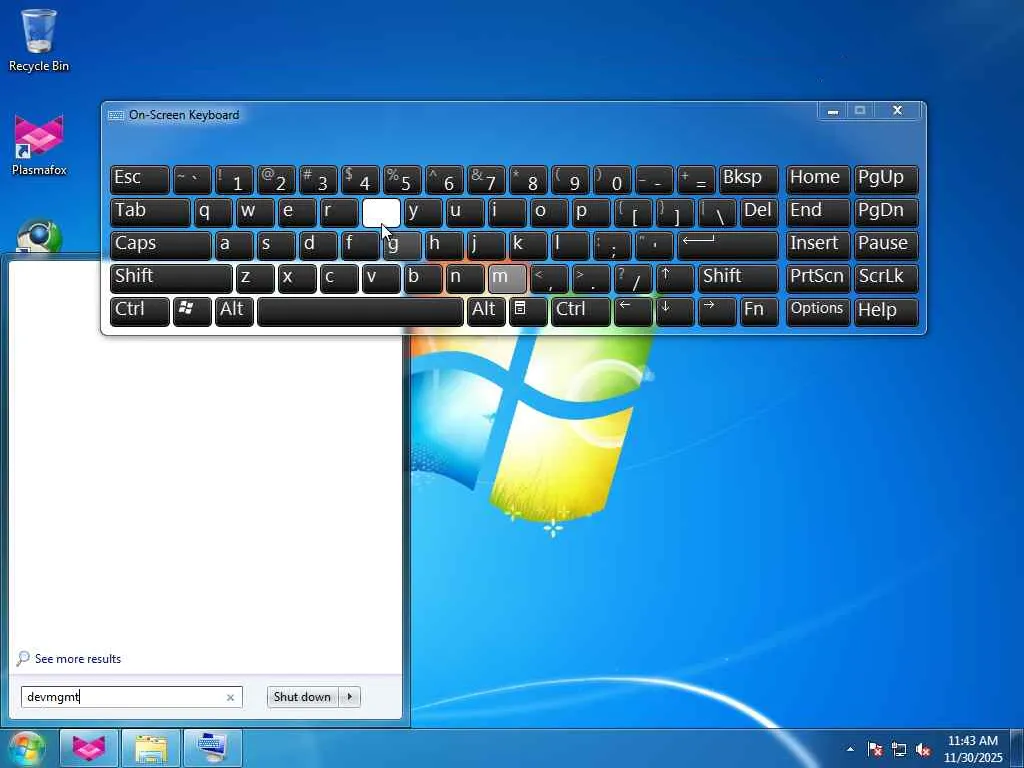This screenshot has height=768, width=1024.
Task: Click the space bar key
Action: [x=360, y=311]
